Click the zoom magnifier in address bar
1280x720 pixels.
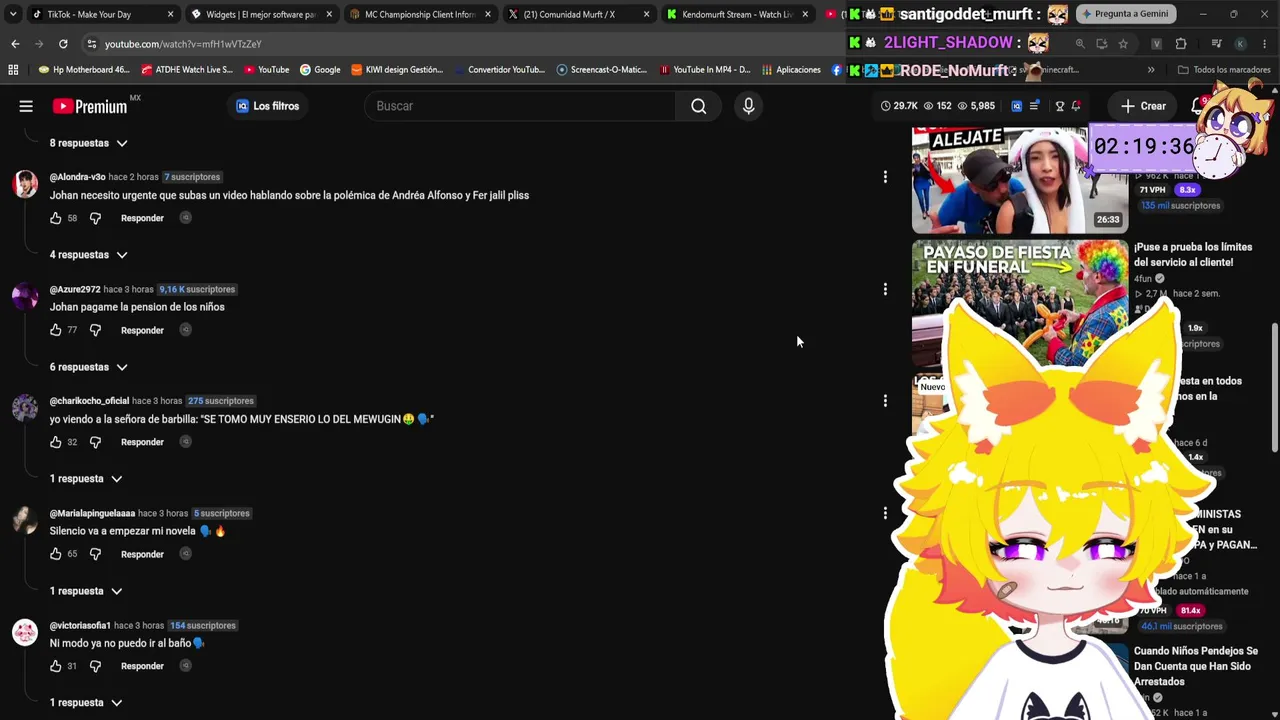[x=1080, y=44]
